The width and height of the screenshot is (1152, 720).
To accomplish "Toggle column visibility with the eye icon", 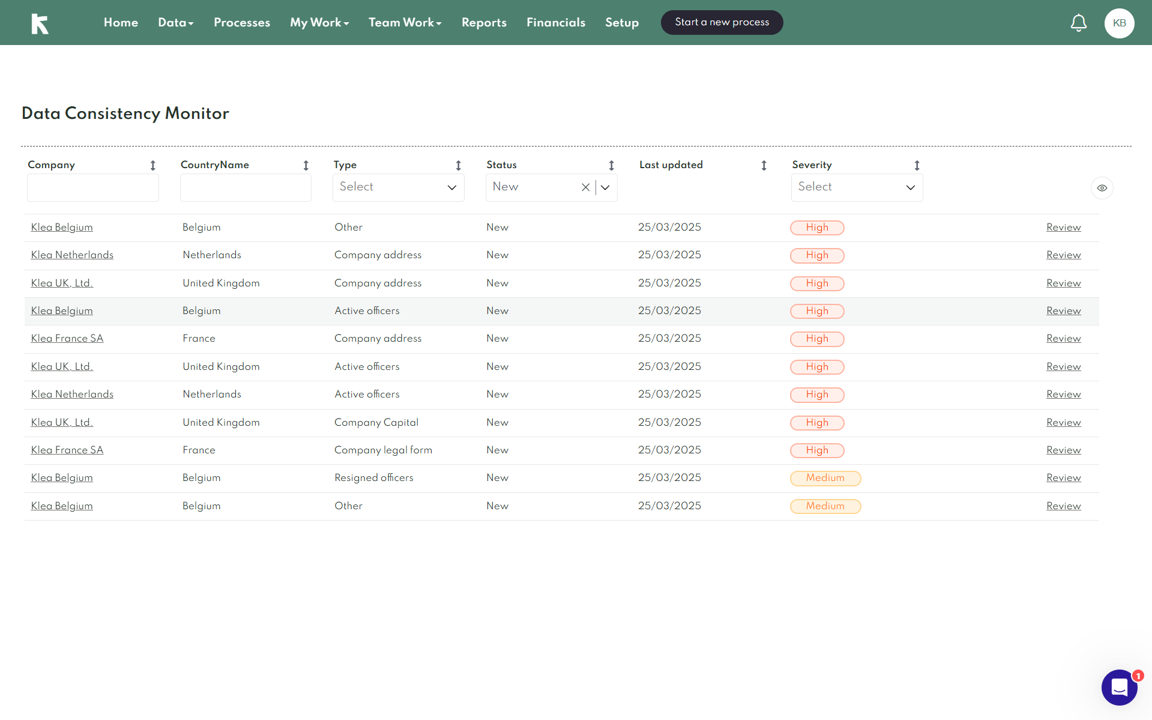I will (1102, 187).
